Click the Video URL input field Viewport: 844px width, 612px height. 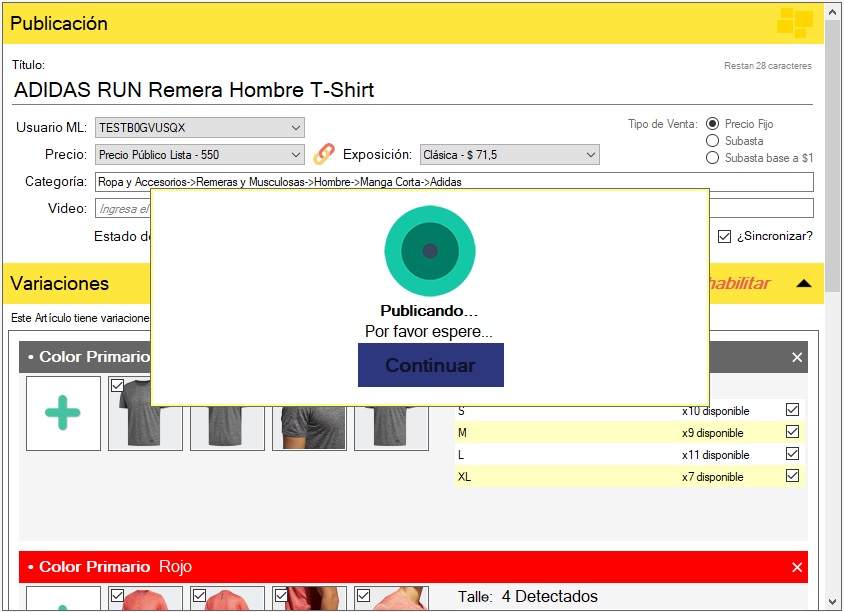(x=123, y=208)
